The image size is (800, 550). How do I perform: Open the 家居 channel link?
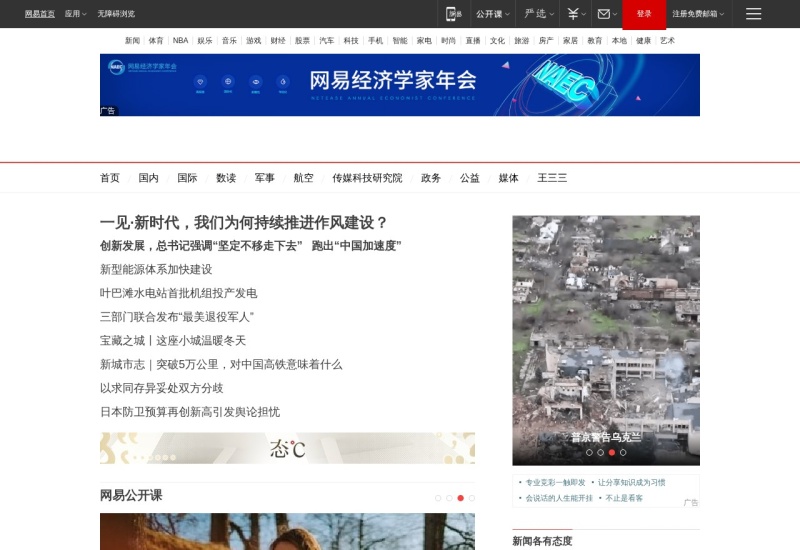click(x=570, y=40)
